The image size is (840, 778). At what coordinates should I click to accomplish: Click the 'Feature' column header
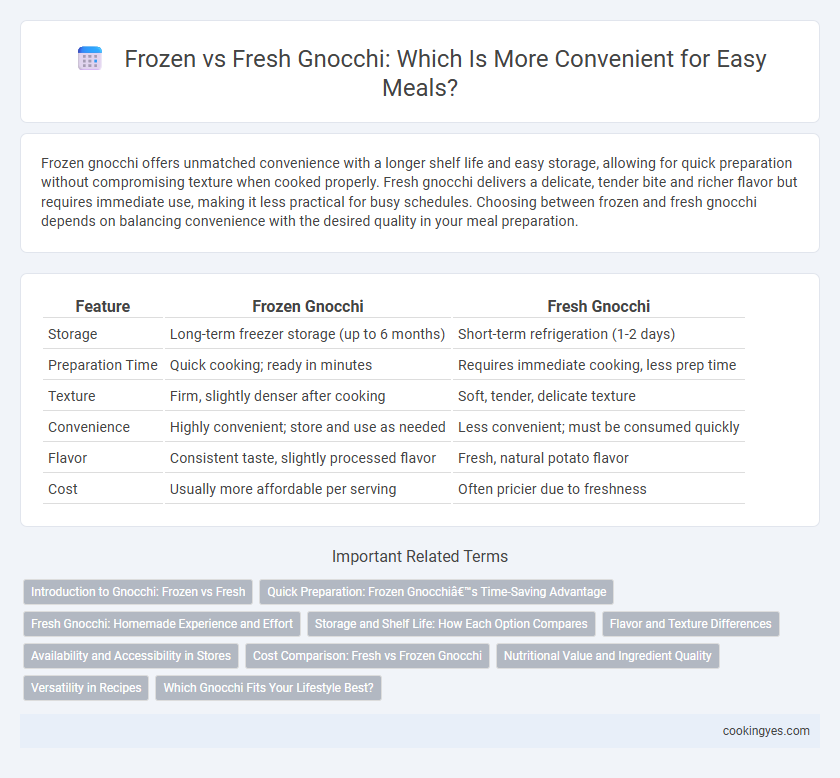click(x=102, y=306)
